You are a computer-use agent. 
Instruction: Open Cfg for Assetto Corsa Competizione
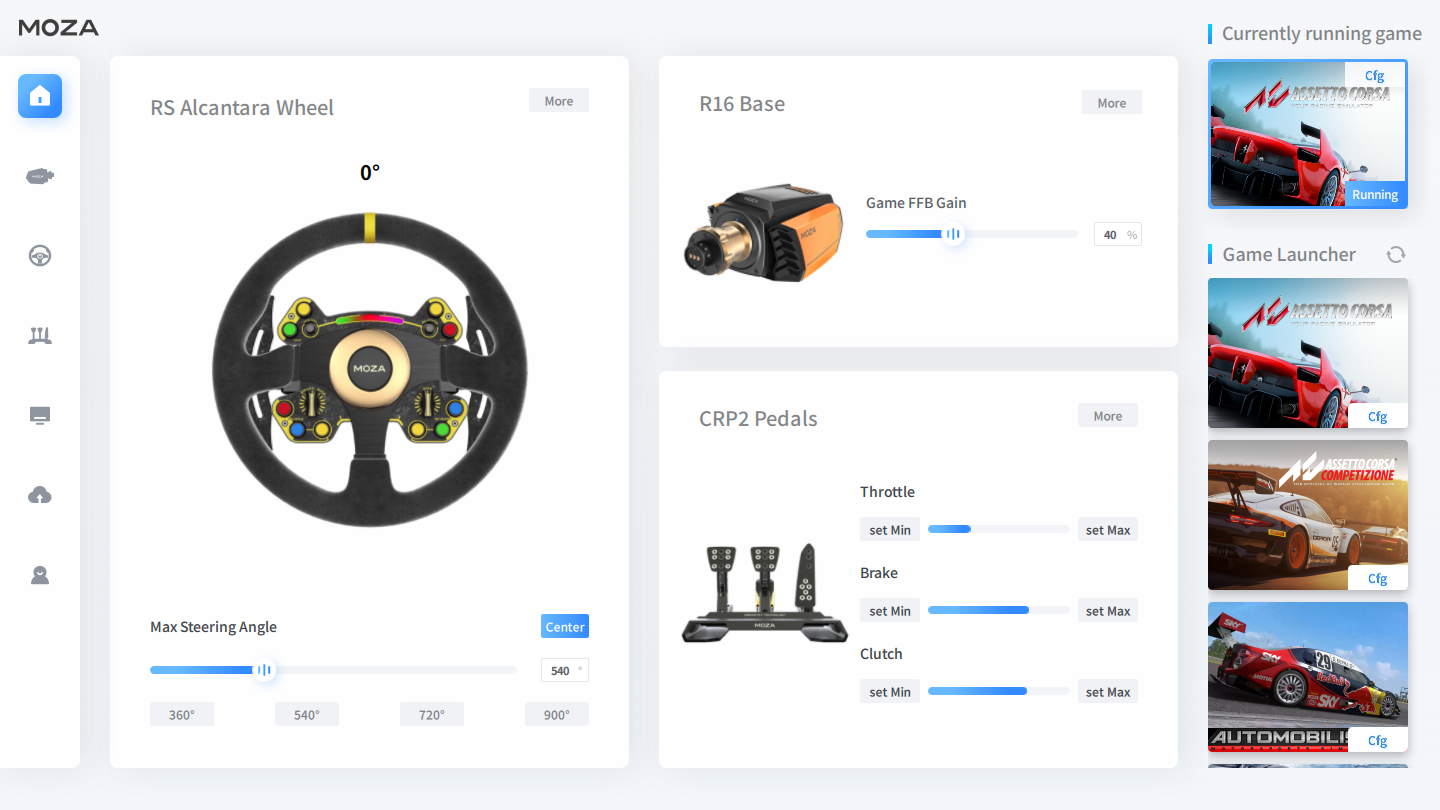(x=1378, y=578)
